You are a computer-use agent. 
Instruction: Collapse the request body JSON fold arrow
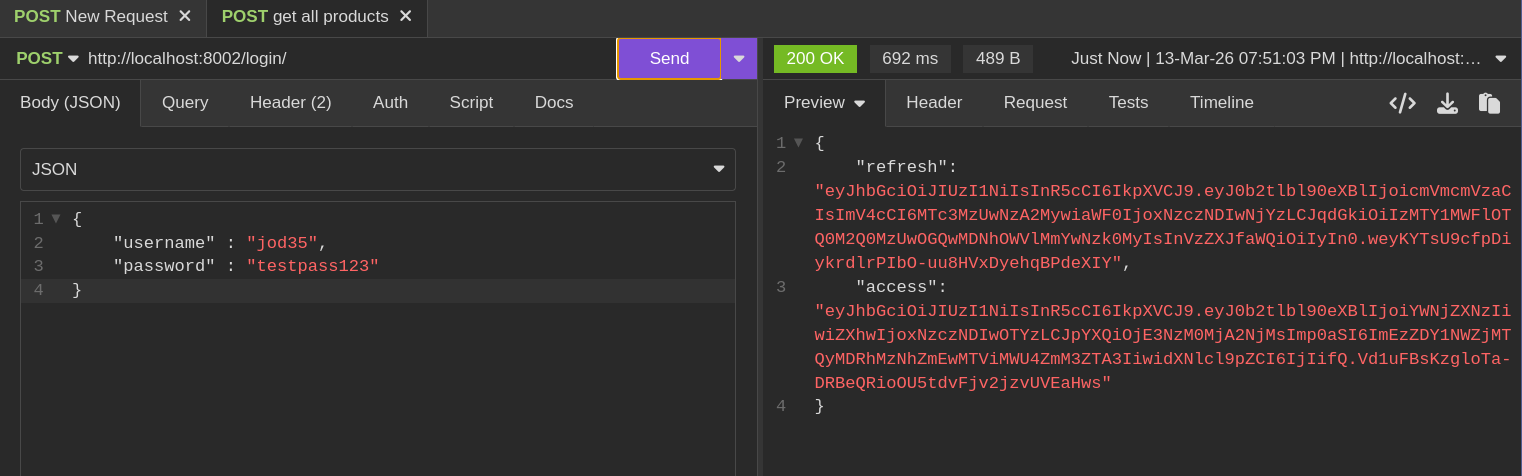(x=56, y=219)
